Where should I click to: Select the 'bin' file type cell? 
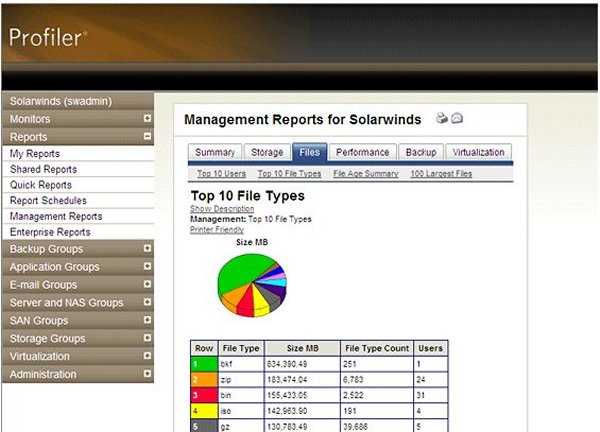(241, 395)
